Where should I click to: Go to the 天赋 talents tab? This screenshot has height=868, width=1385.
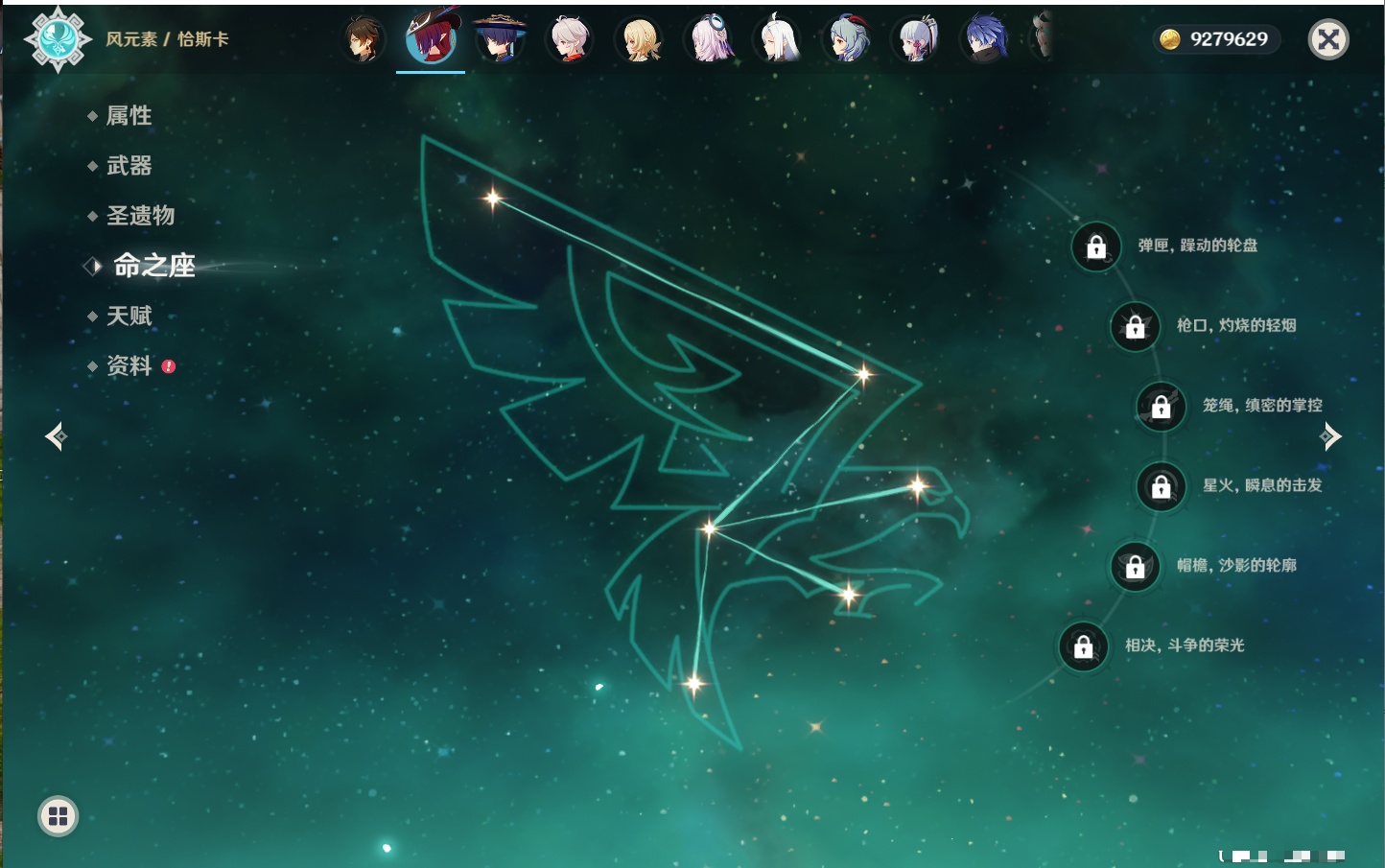coord(129,316)
